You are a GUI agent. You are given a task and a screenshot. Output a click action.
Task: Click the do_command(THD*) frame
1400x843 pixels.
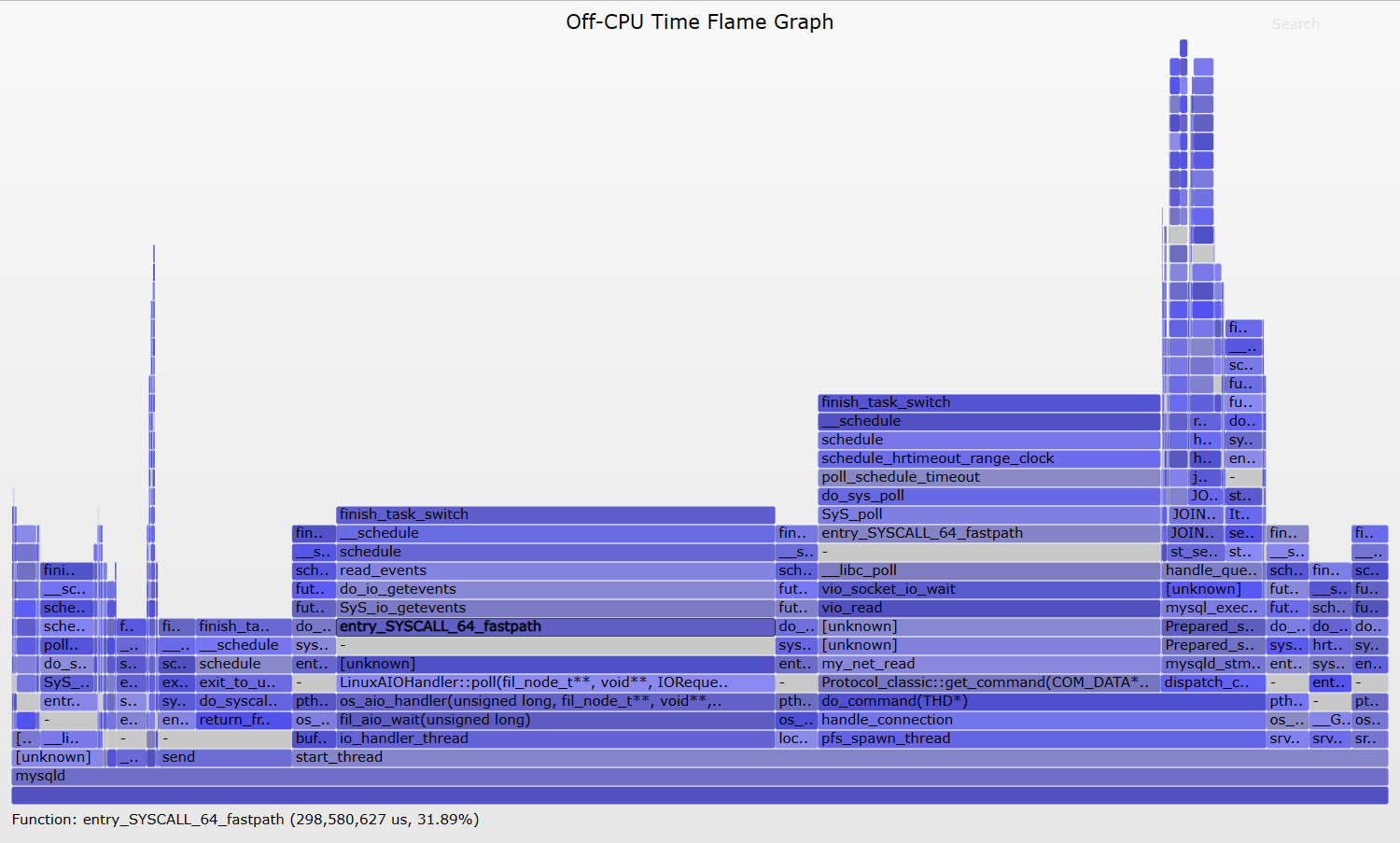[x=1042, y=701]
